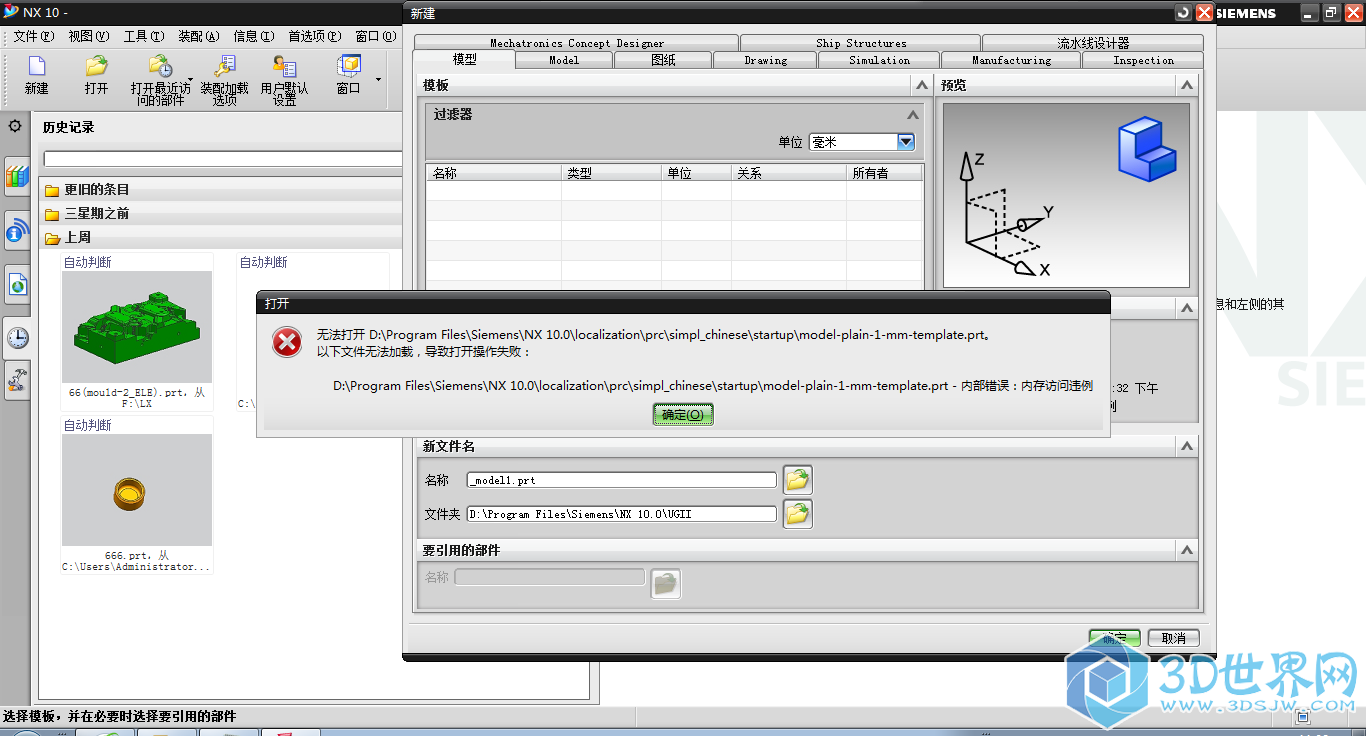This screenshot has height=736, width=1366.
Task: Click the history search field
Action: point(223,159)
